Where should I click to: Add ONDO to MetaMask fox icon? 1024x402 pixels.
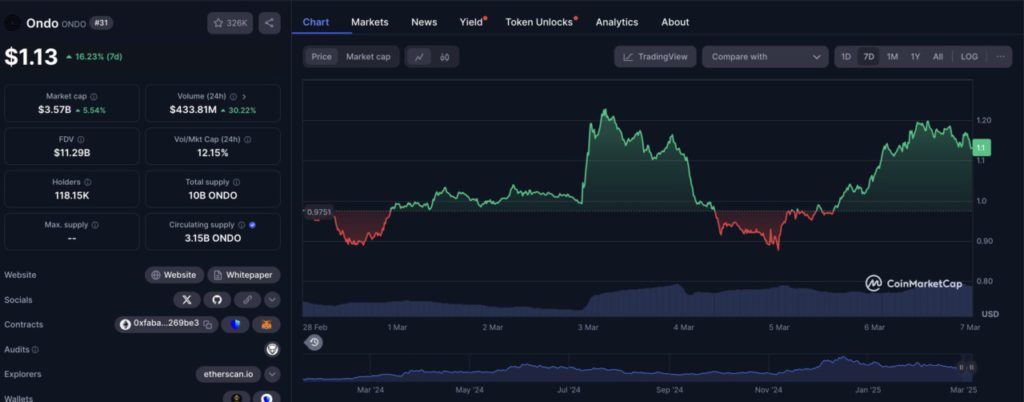click(266, 324)
